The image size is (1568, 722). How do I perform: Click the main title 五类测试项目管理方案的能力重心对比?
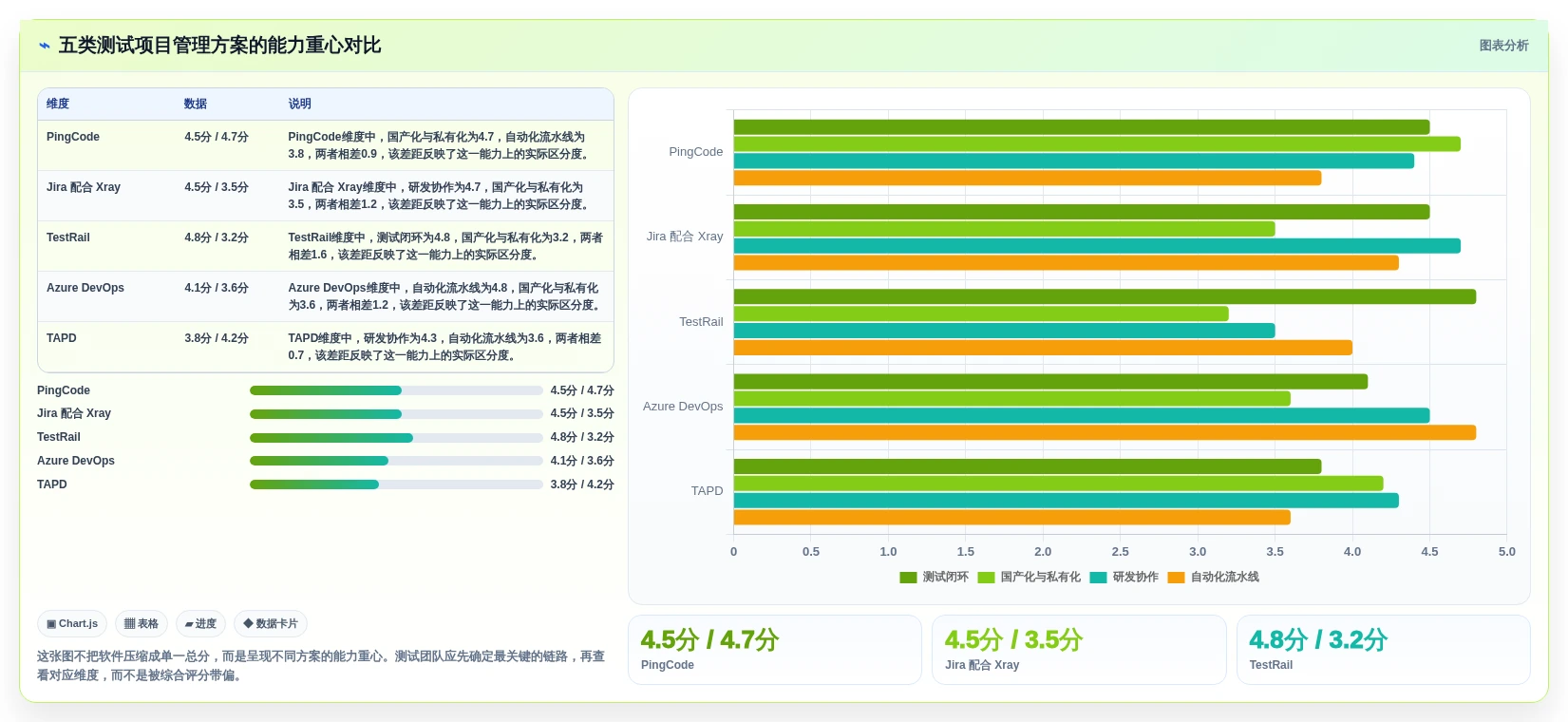pos(220,46)
